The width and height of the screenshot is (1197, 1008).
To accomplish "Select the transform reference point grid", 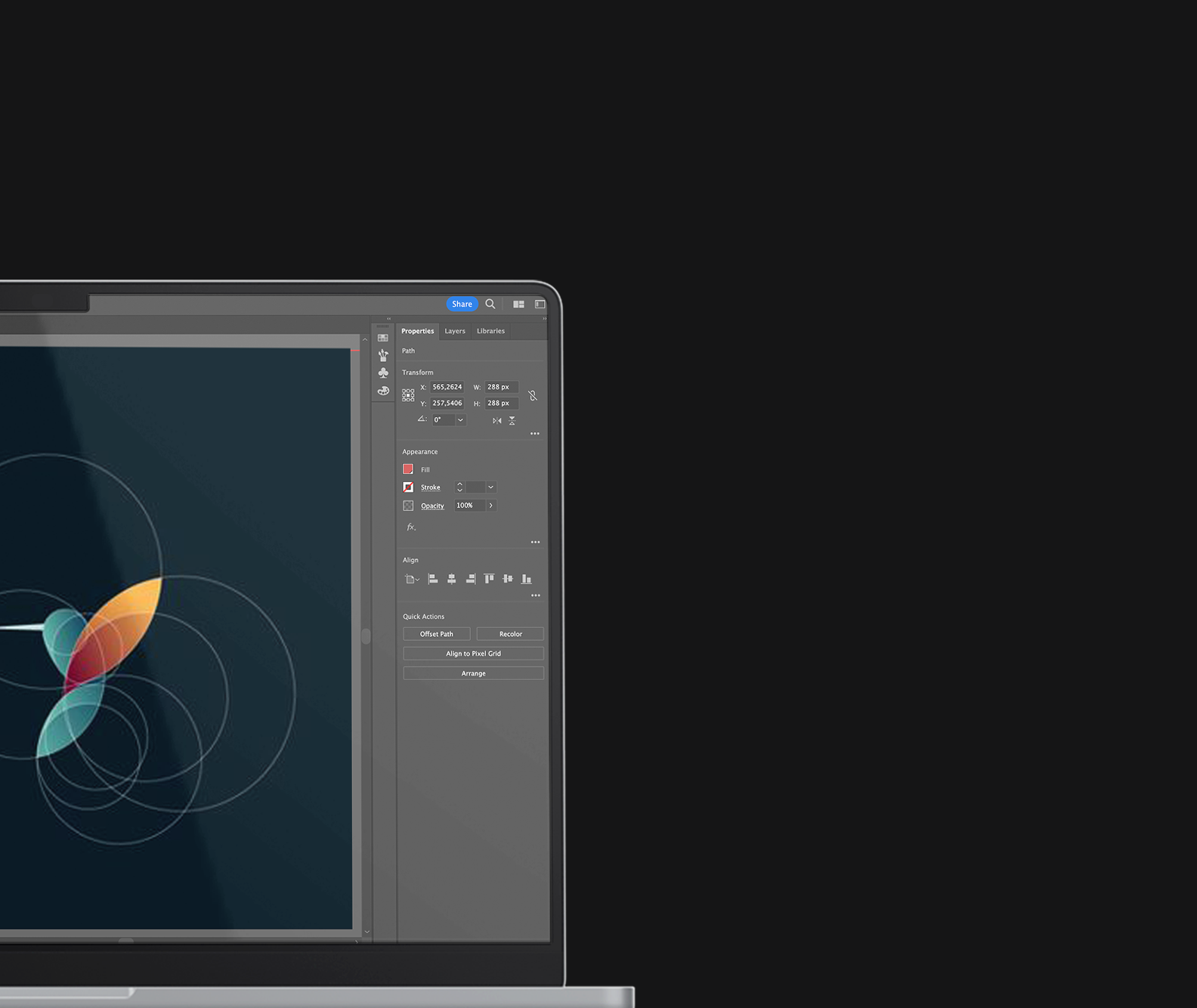I will point(408,395).
